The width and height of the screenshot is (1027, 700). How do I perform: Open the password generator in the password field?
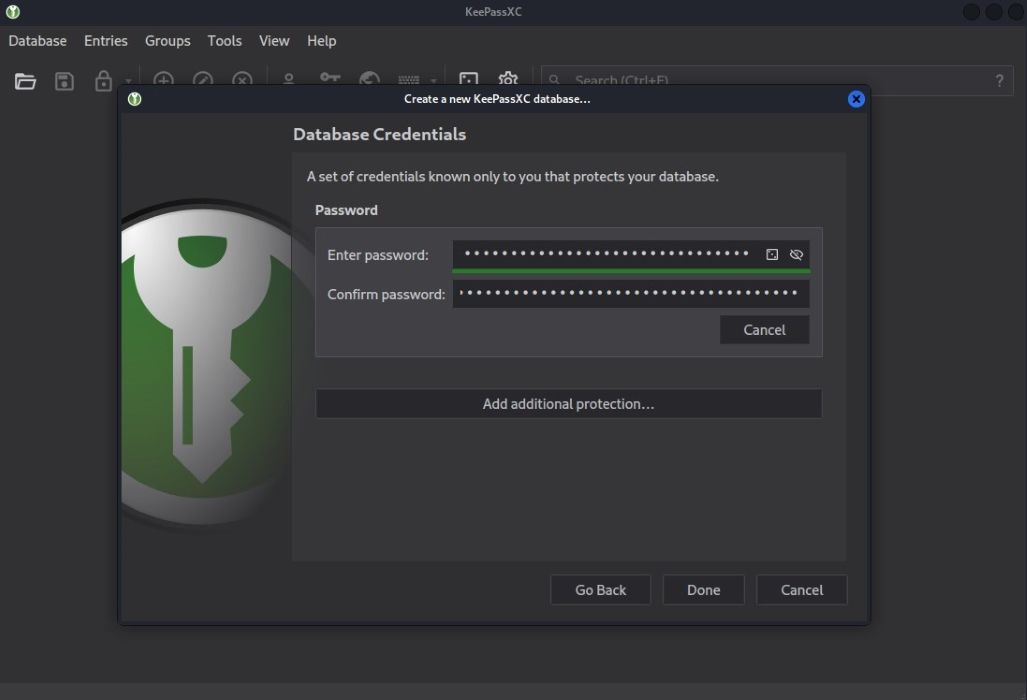772,254
